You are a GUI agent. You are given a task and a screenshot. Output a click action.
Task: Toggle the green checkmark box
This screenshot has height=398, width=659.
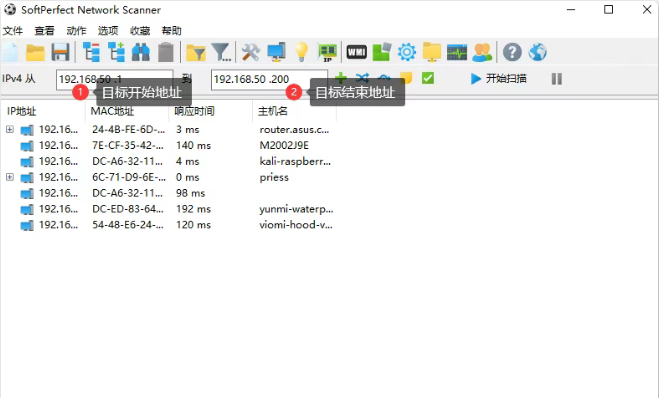(427, 78)
